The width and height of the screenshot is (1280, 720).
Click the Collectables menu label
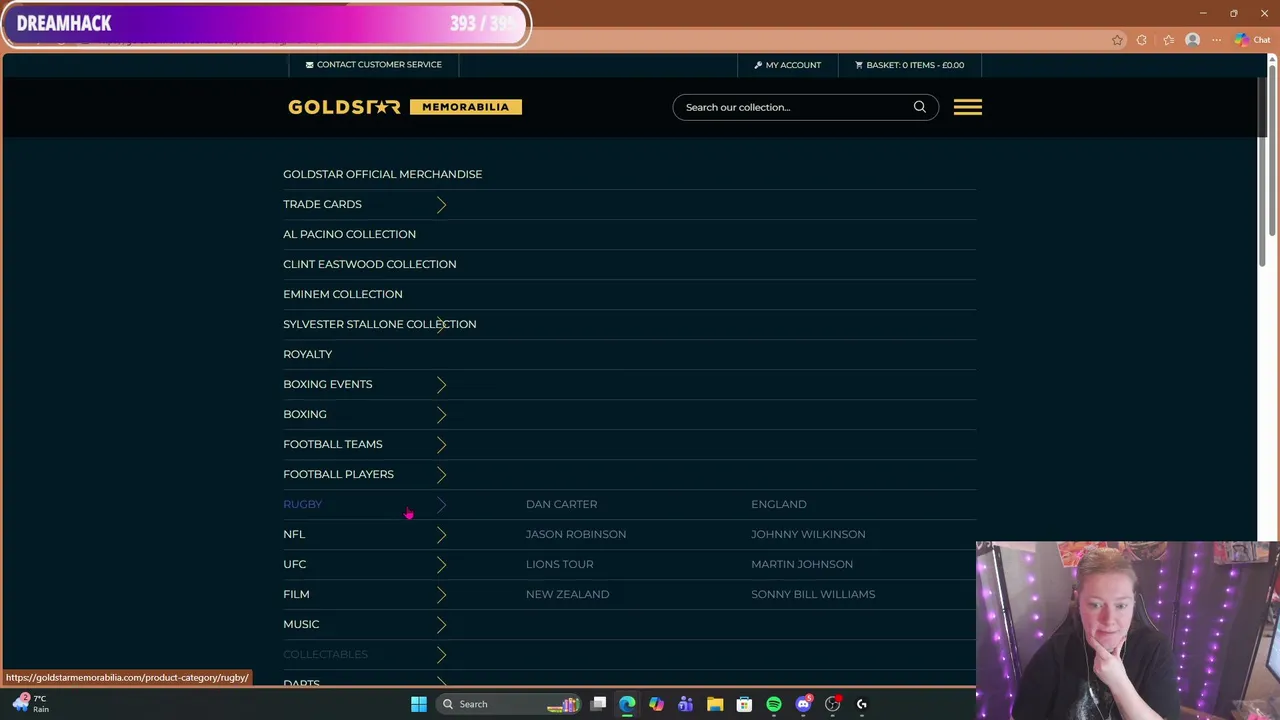(325, 654)
